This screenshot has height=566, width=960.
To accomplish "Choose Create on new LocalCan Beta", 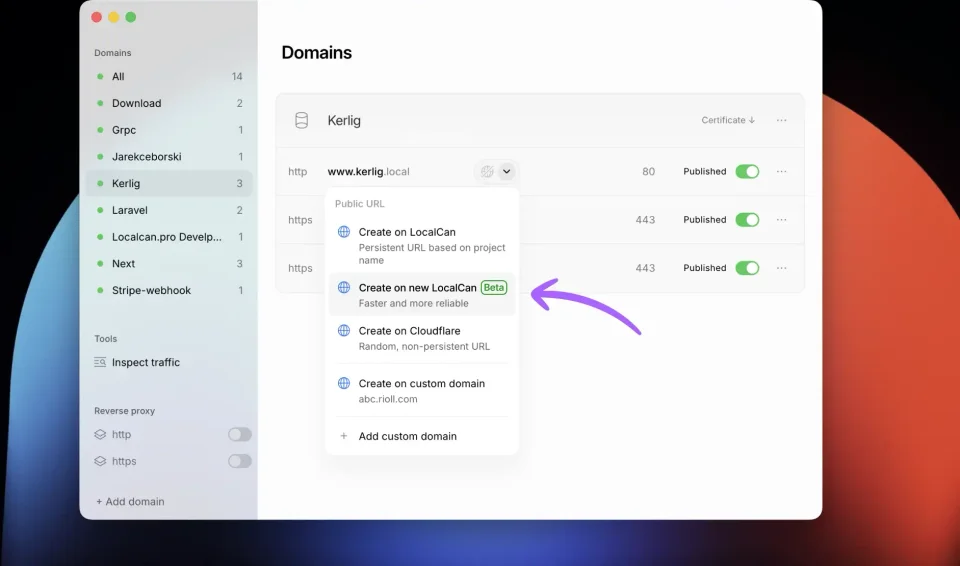I will (x=422, y=295).
